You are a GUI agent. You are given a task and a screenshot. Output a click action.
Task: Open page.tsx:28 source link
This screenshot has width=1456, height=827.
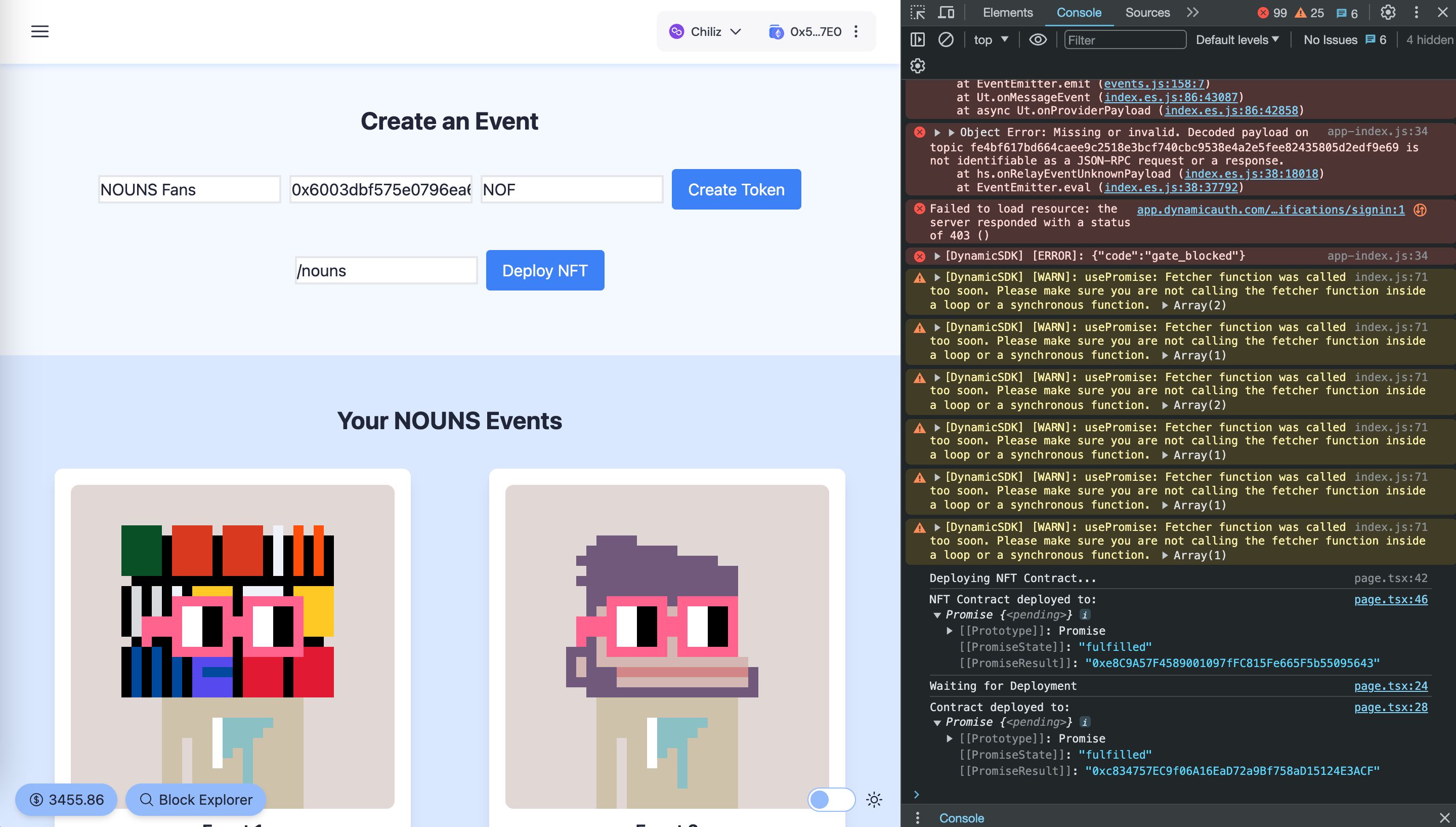pyautogui.click(x=1391, y=708)
